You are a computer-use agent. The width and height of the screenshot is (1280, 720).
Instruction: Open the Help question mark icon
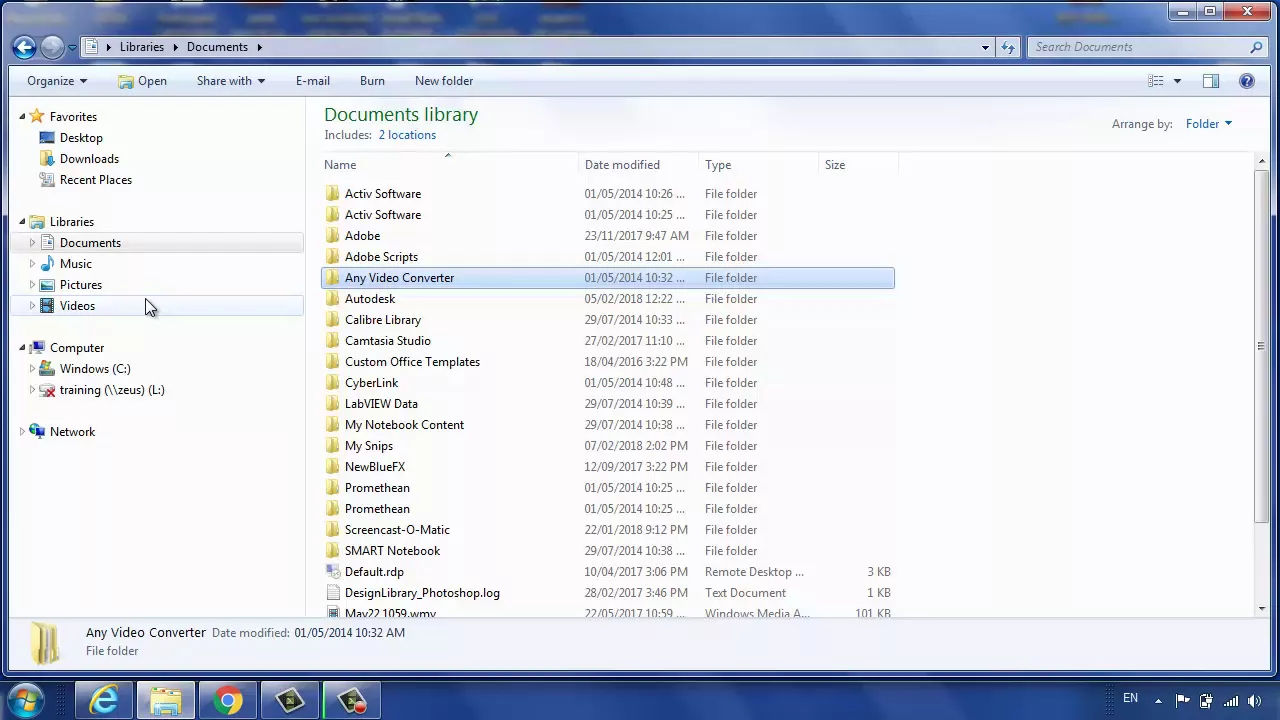pos(1247,81)
